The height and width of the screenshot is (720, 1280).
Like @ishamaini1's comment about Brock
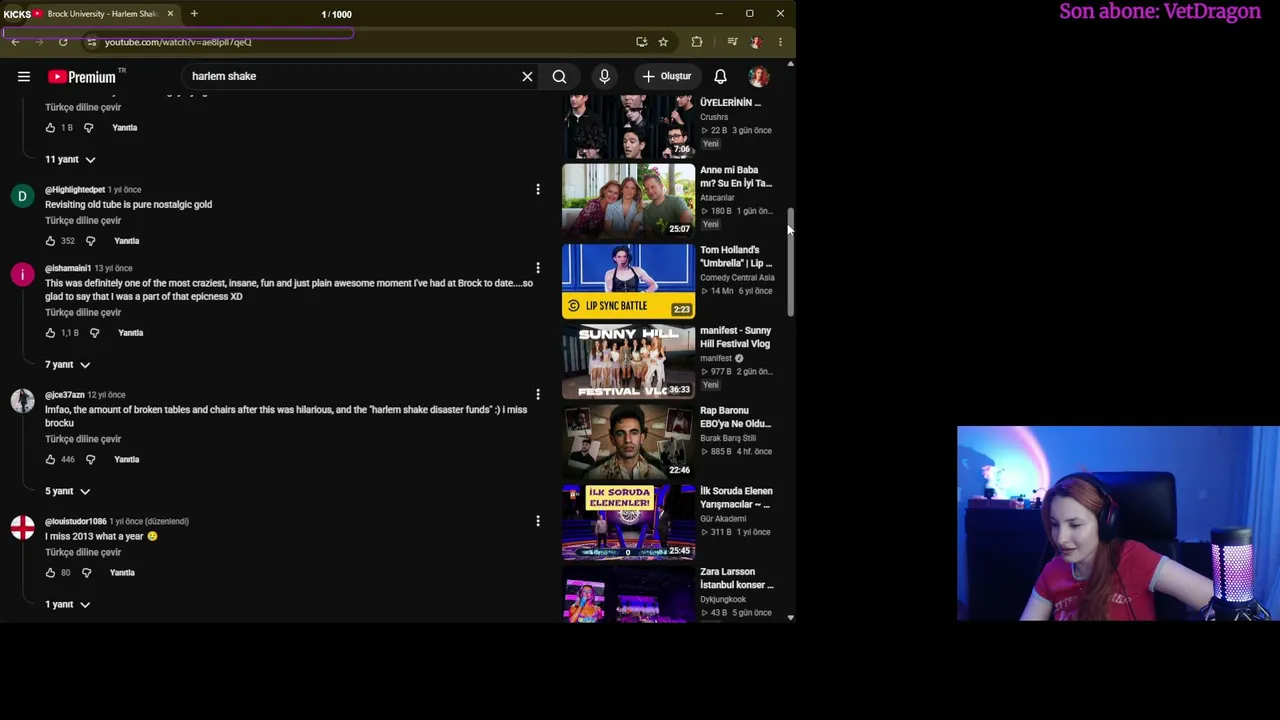(50, 333)
